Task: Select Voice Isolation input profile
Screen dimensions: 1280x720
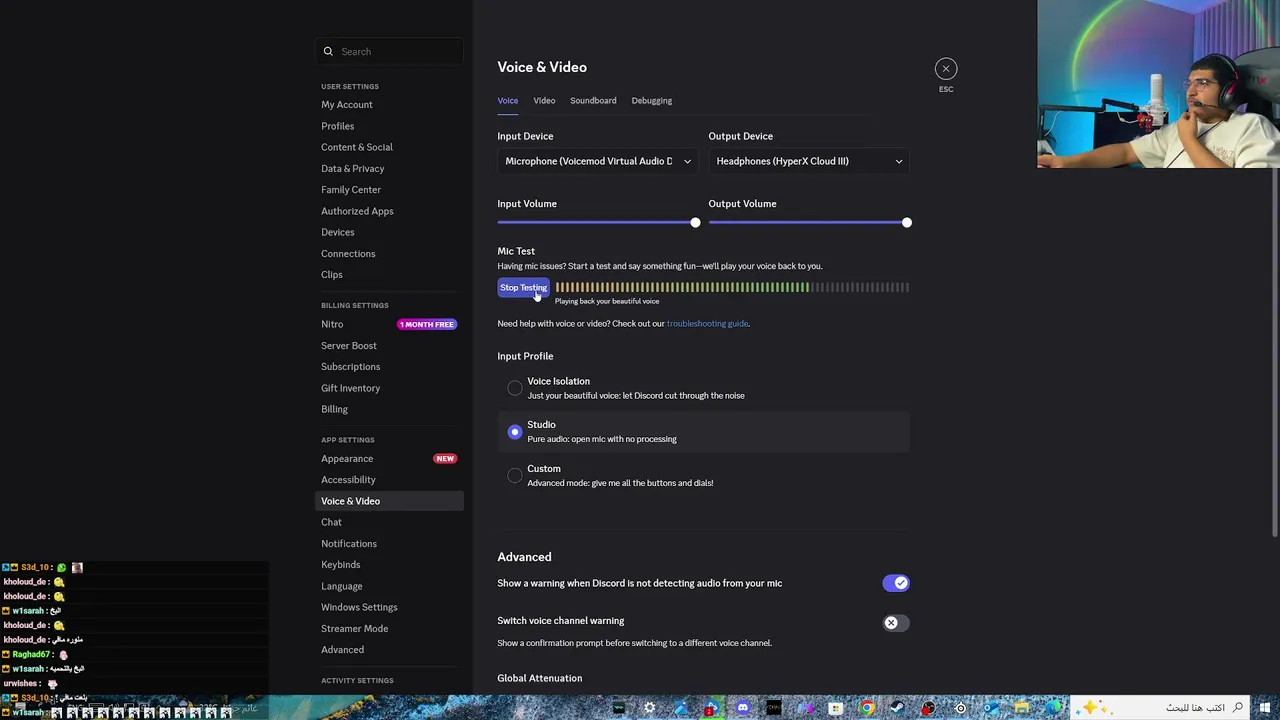Action: click(x=704, y=388)
